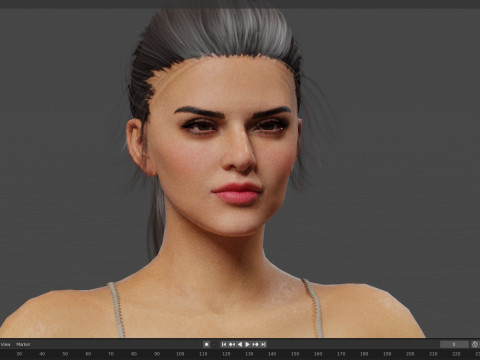Click frame 60 on the timeline ruler
This screenshot has width=480, height=360.
(x=88, y=354)
